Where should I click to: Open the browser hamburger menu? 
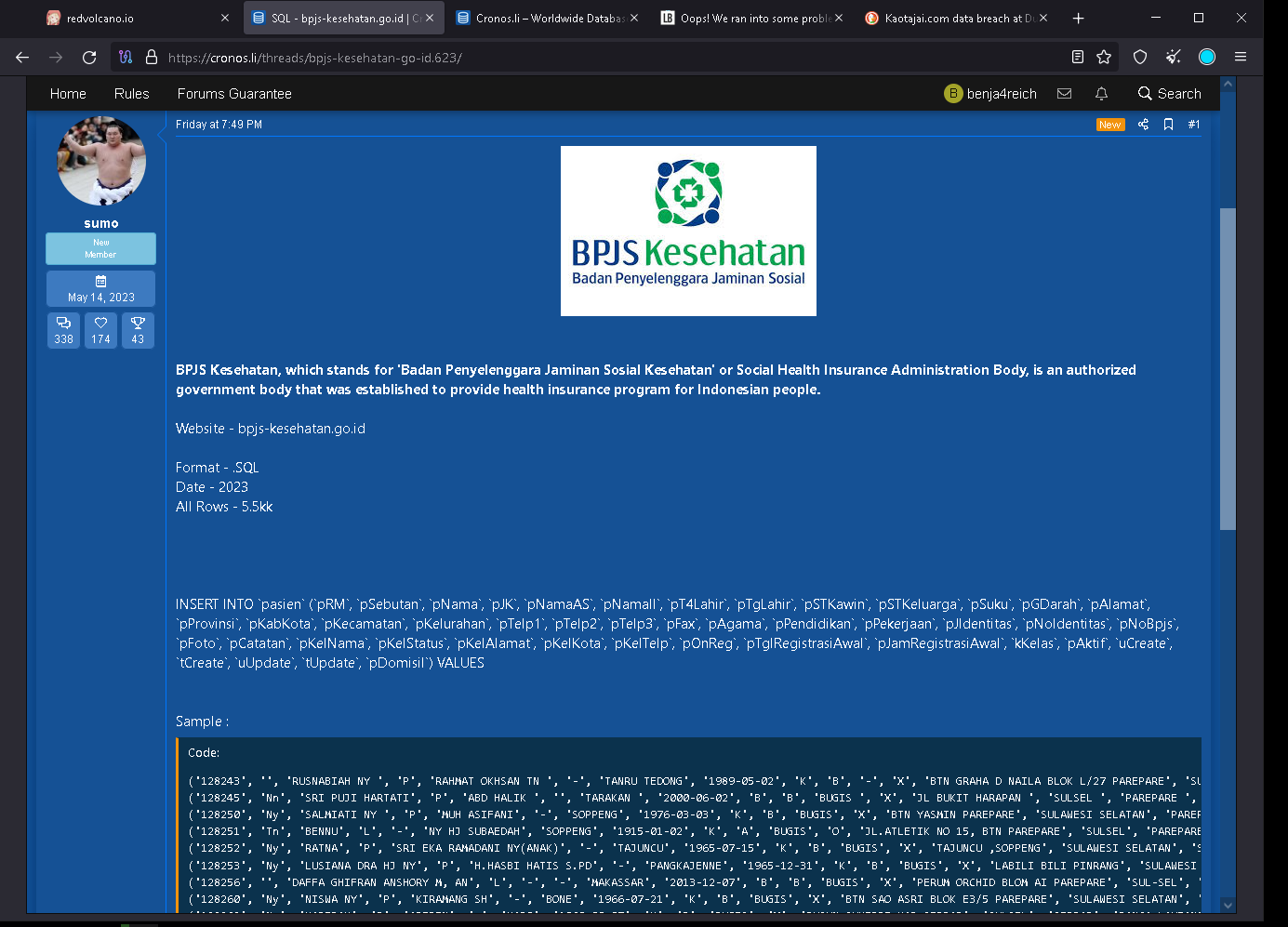tap(1241, 57)
